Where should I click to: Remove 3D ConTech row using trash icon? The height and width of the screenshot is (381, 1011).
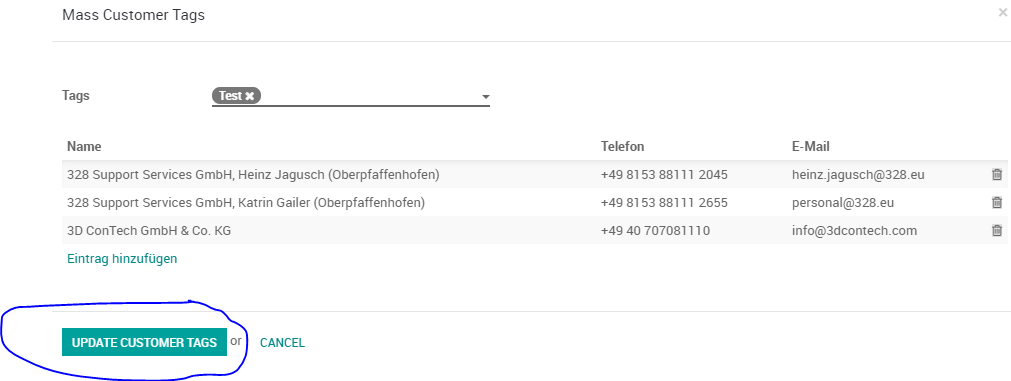pos(996,230)
